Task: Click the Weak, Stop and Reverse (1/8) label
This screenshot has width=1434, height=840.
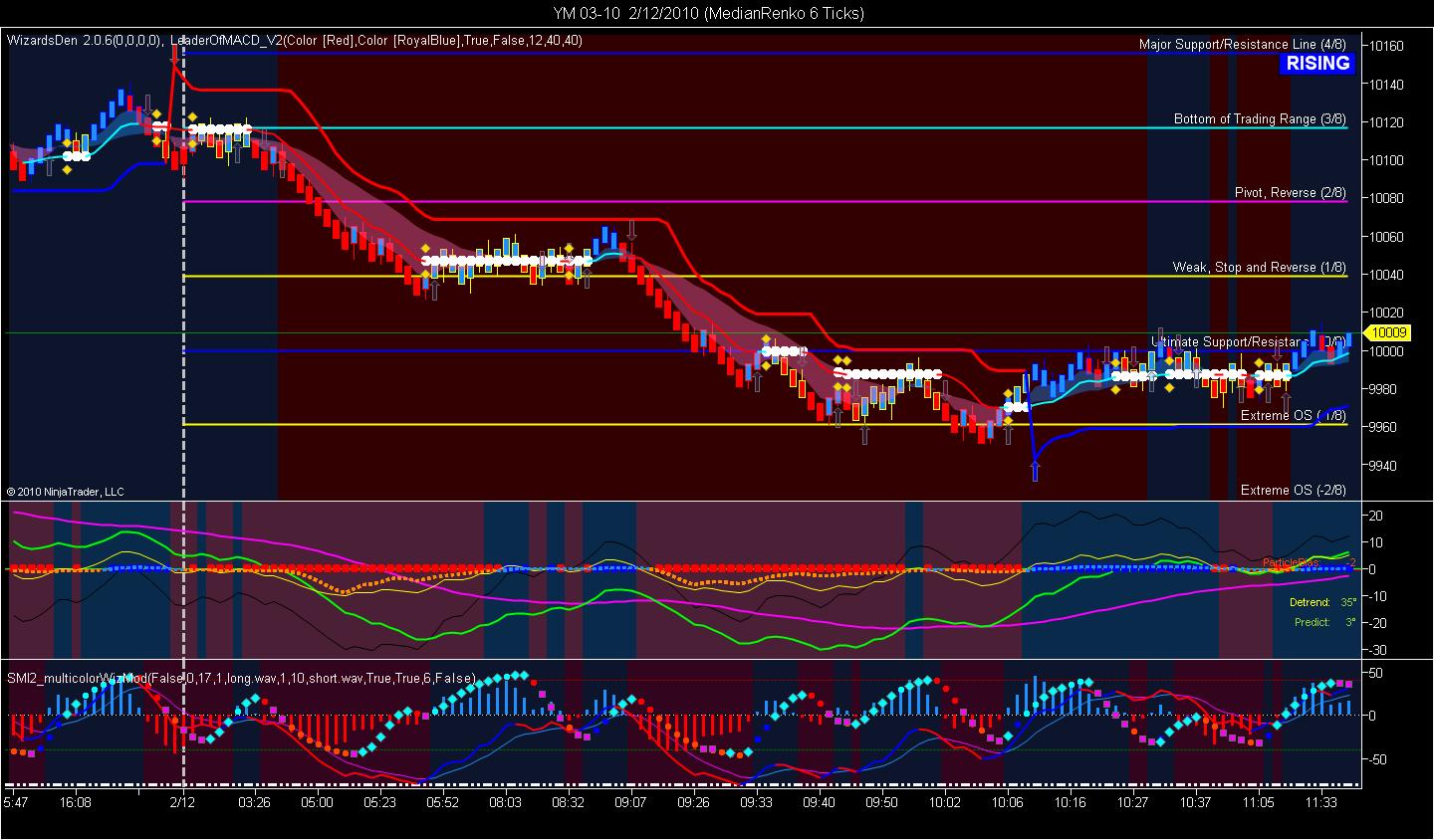Action: click(1259, 268)
